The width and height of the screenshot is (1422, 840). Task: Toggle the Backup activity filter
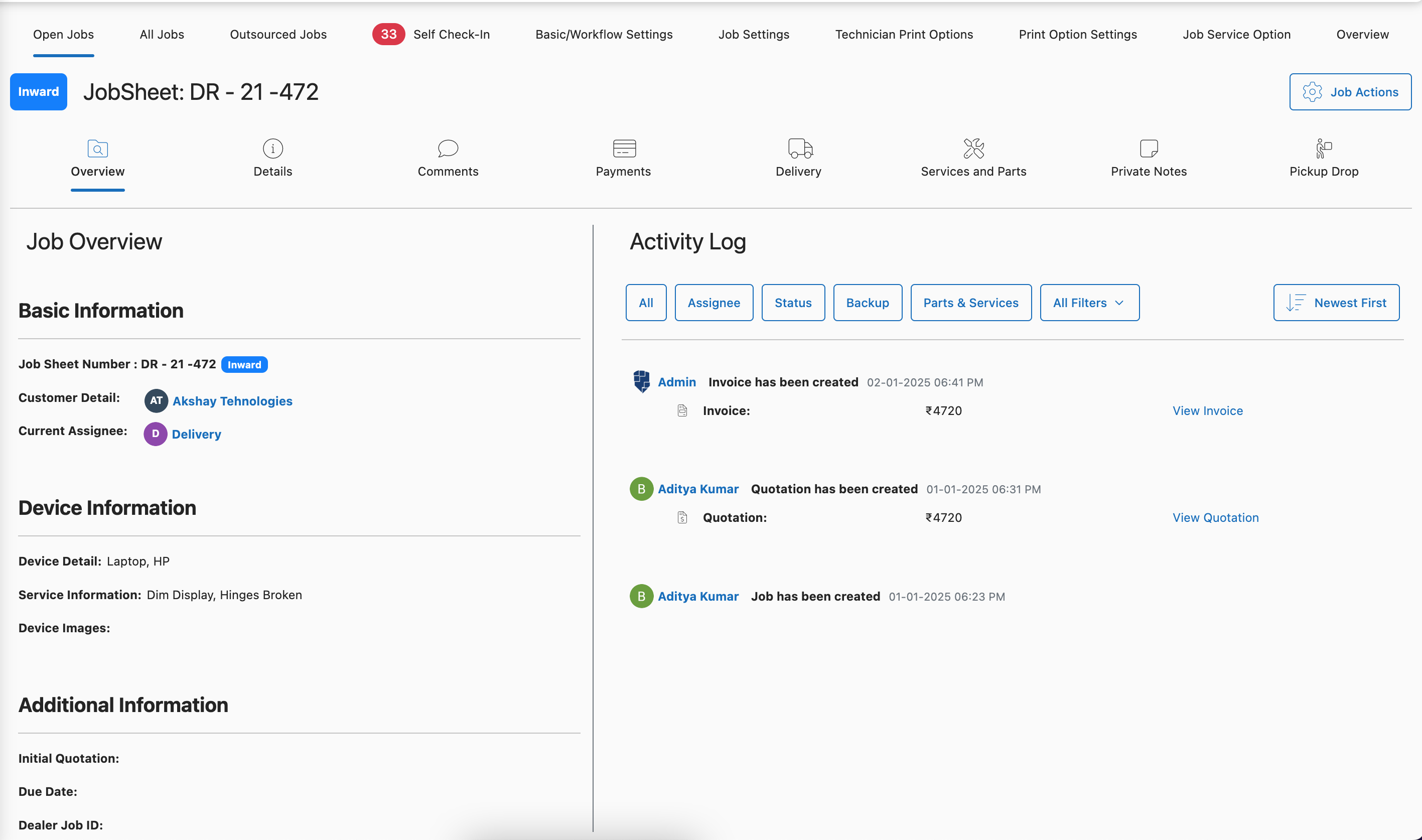867,303
